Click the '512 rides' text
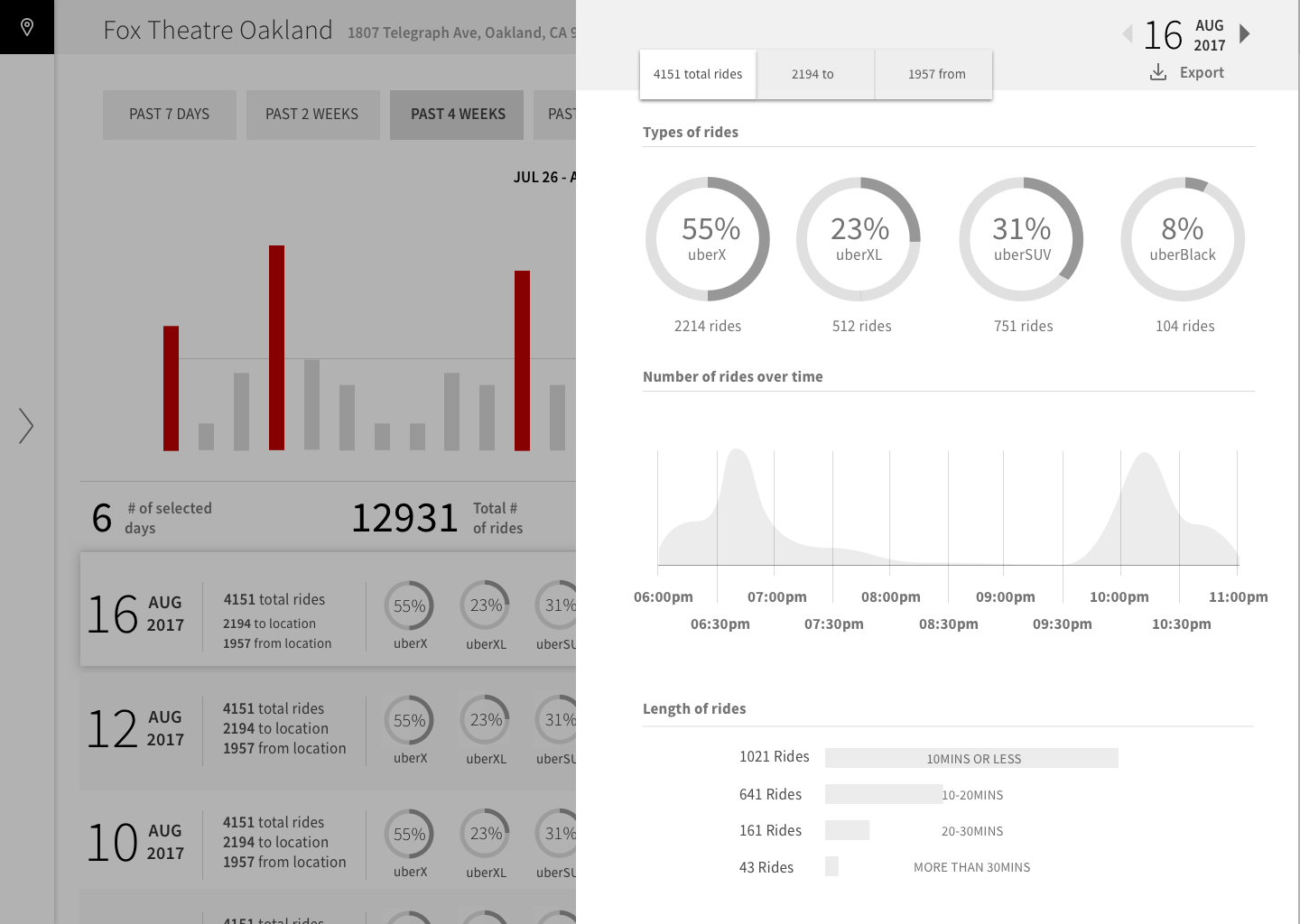The image size is (1300, 924). tap(862, 326)
